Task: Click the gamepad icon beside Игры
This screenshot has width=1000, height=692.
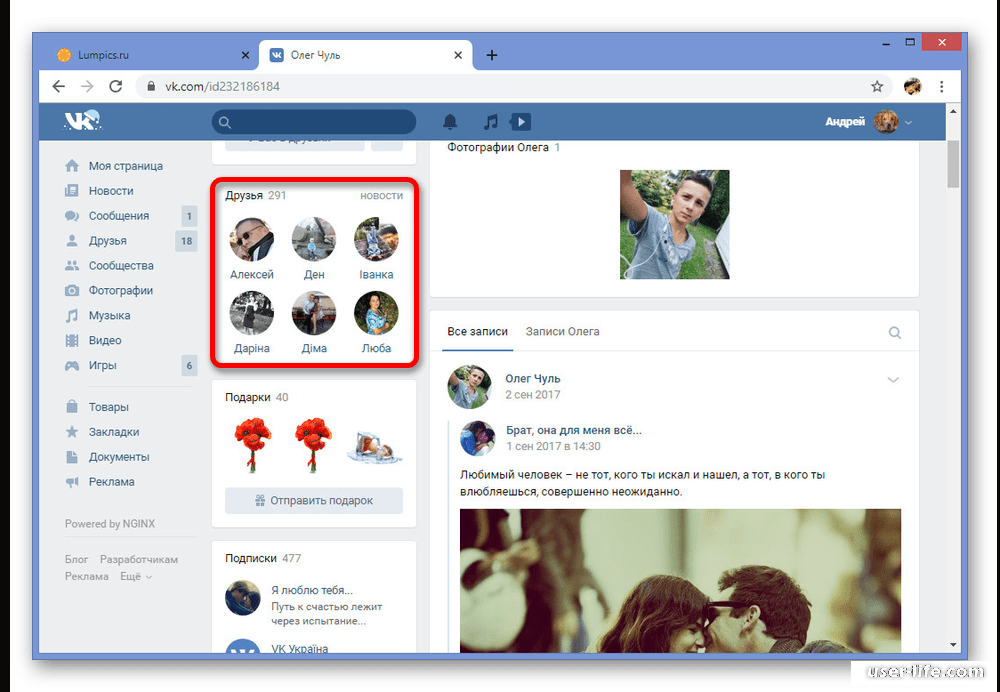Action: 72,365
